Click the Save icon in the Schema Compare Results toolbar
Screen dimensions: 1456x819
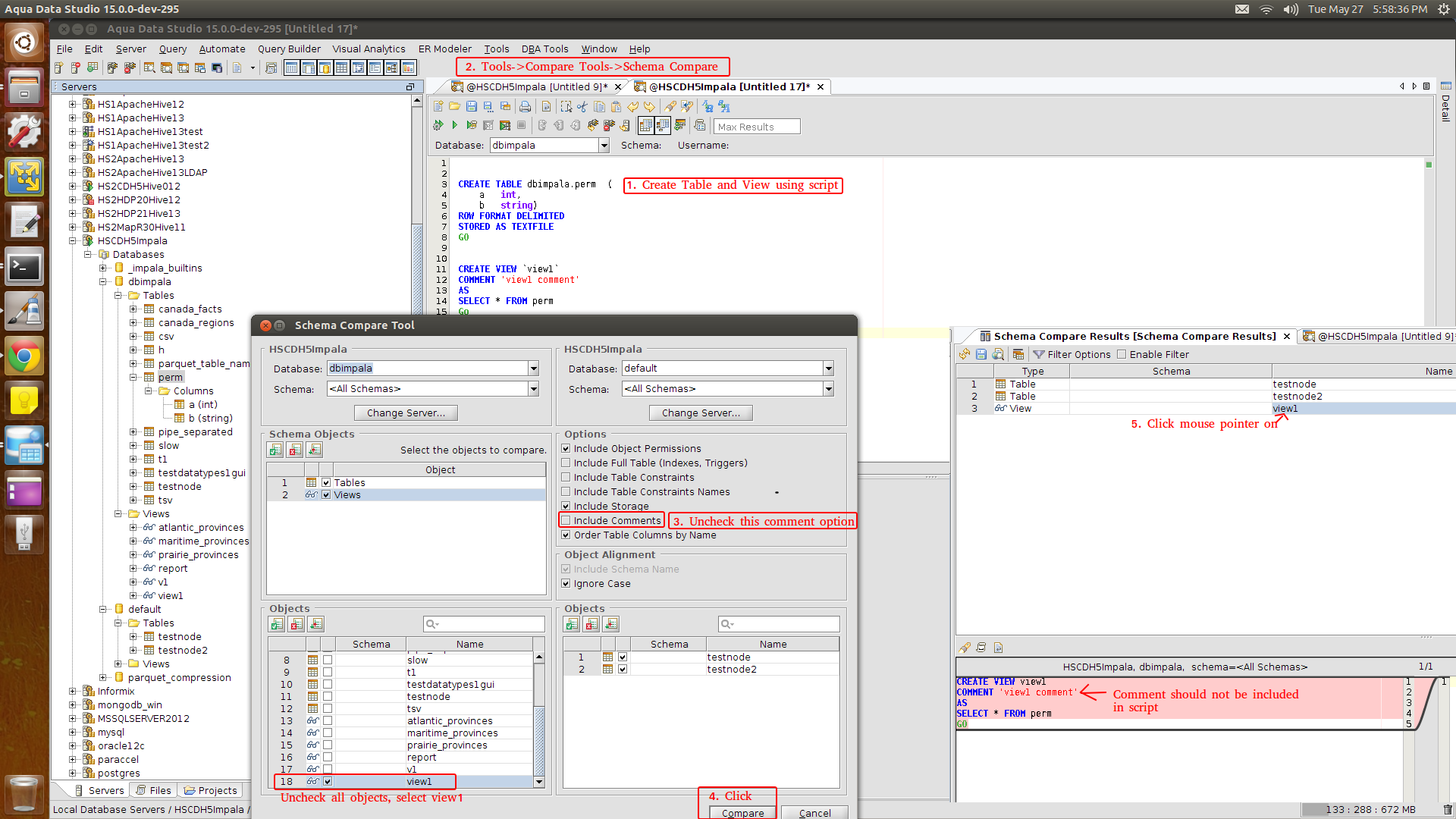981,354
